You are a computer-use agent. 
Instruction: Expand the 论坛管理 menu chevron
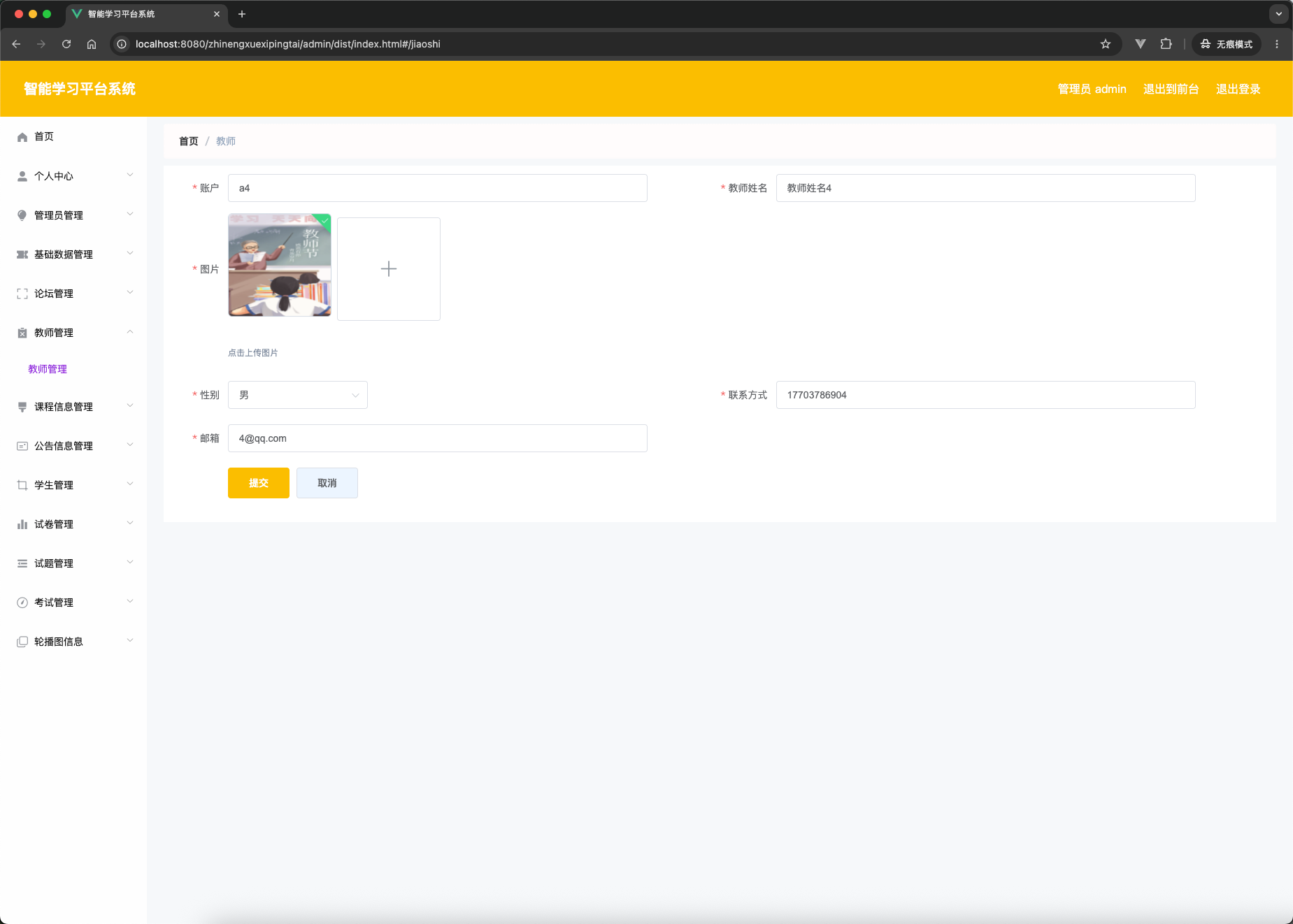click(130, 293)
